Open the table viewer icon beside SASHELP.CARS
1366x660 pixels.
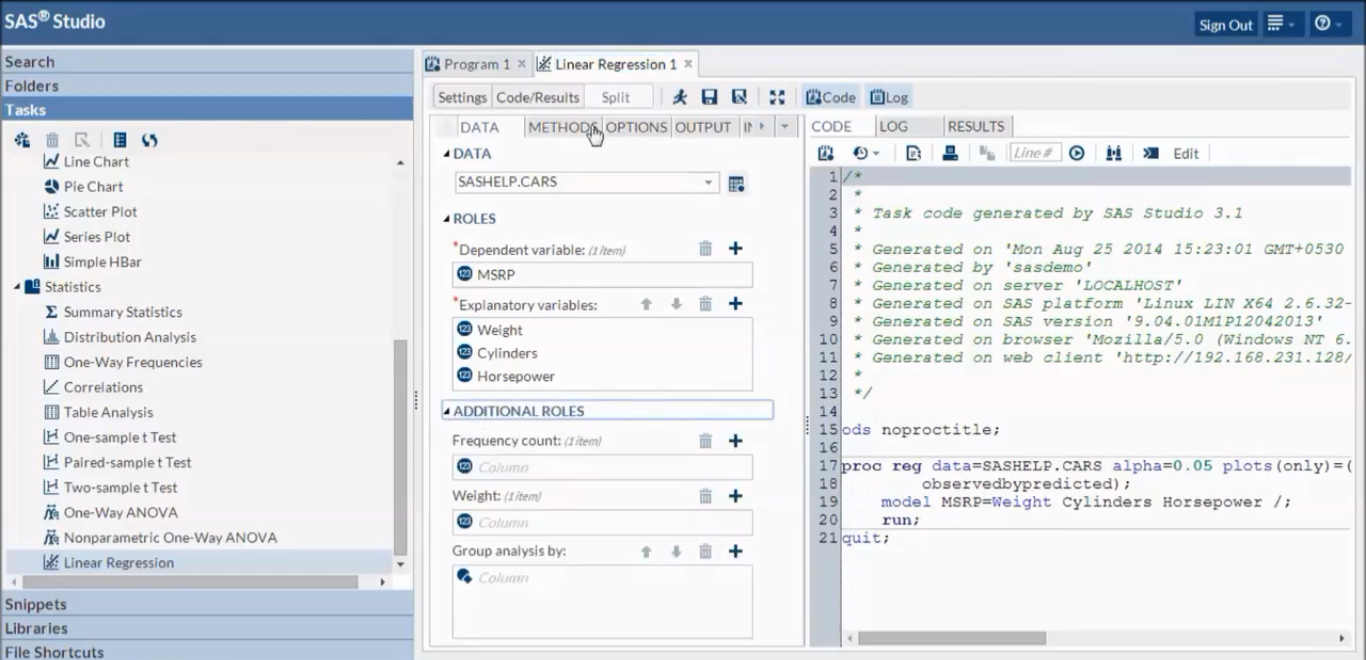737,183
